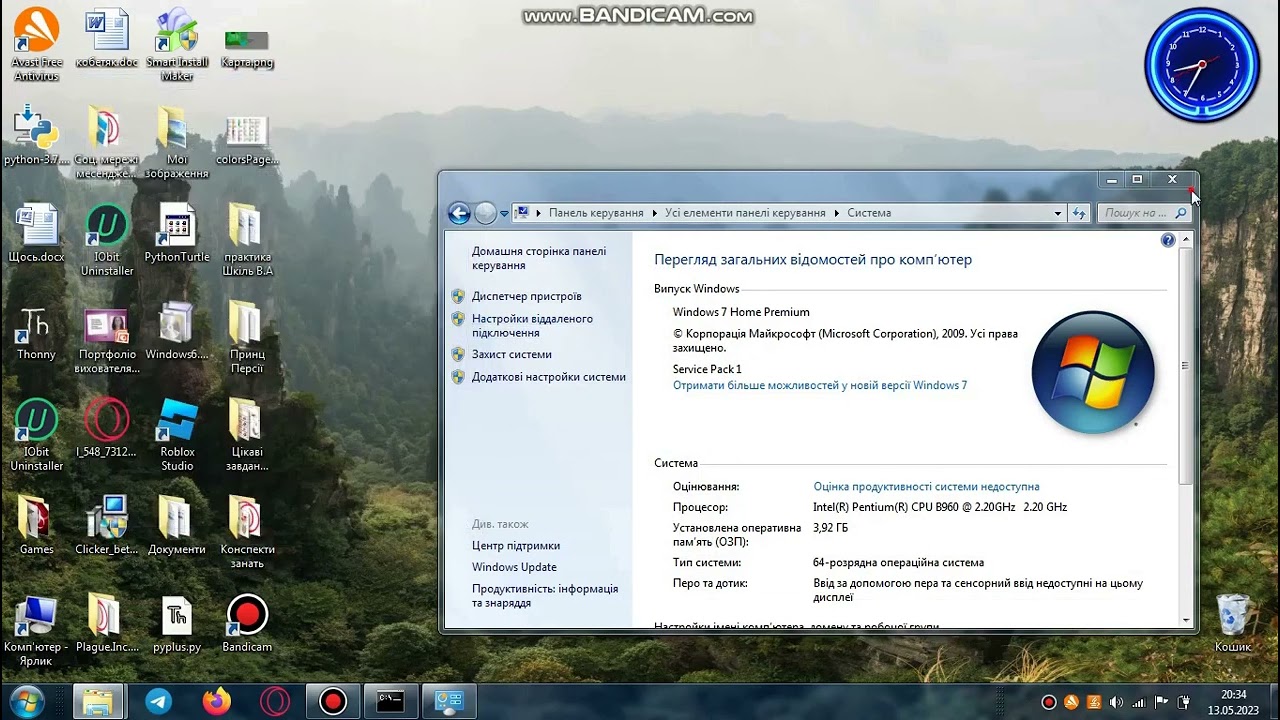Open help via the blue question mark

point(1168,240)
